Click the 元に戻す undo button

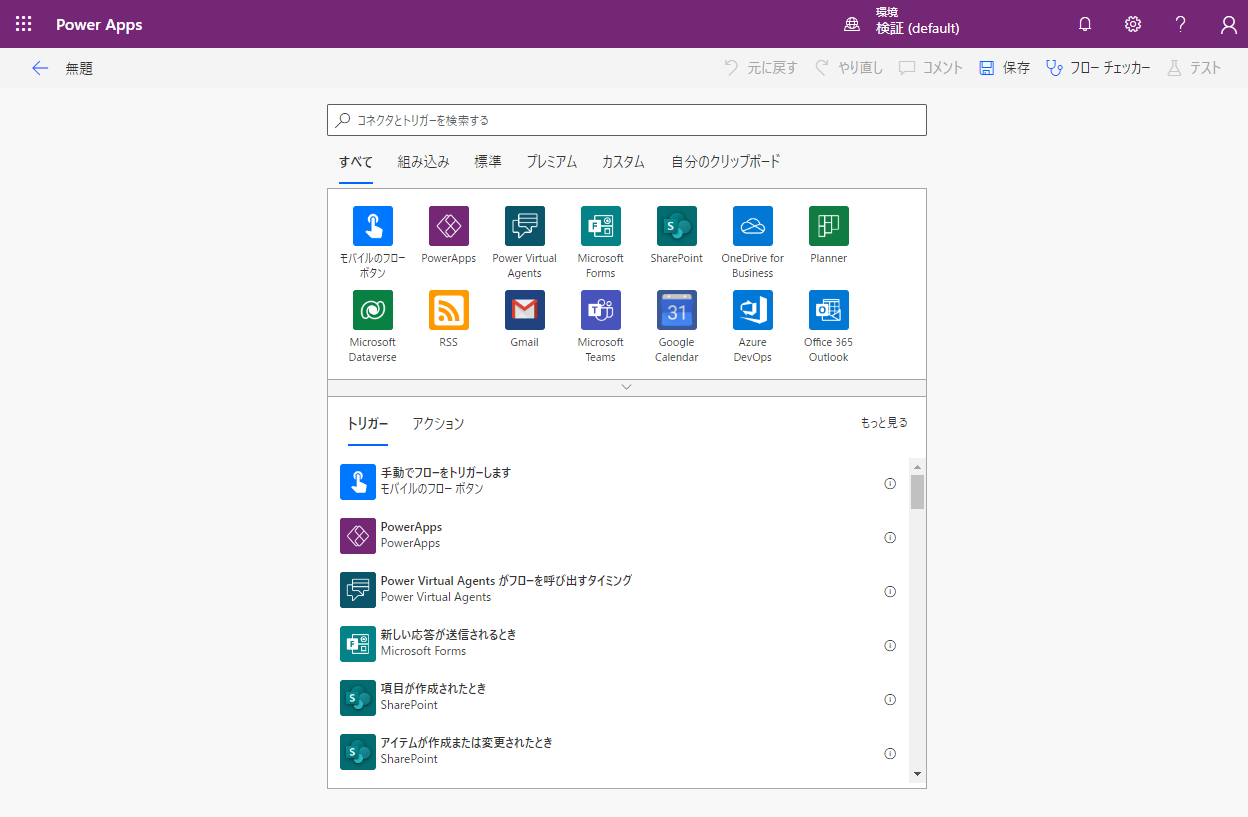click(760, 68)
